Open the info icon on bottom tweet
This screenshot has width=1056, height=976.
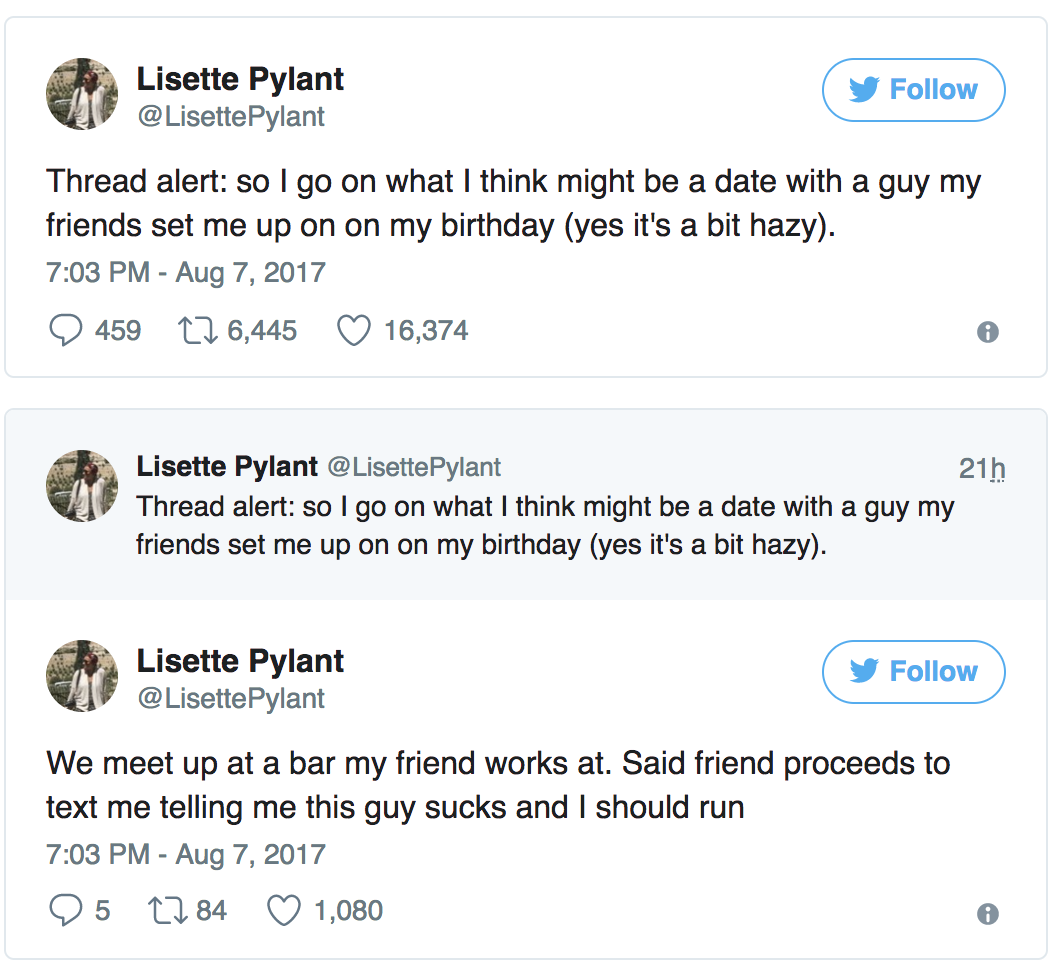pyautogui.click(x=987, y=914)
